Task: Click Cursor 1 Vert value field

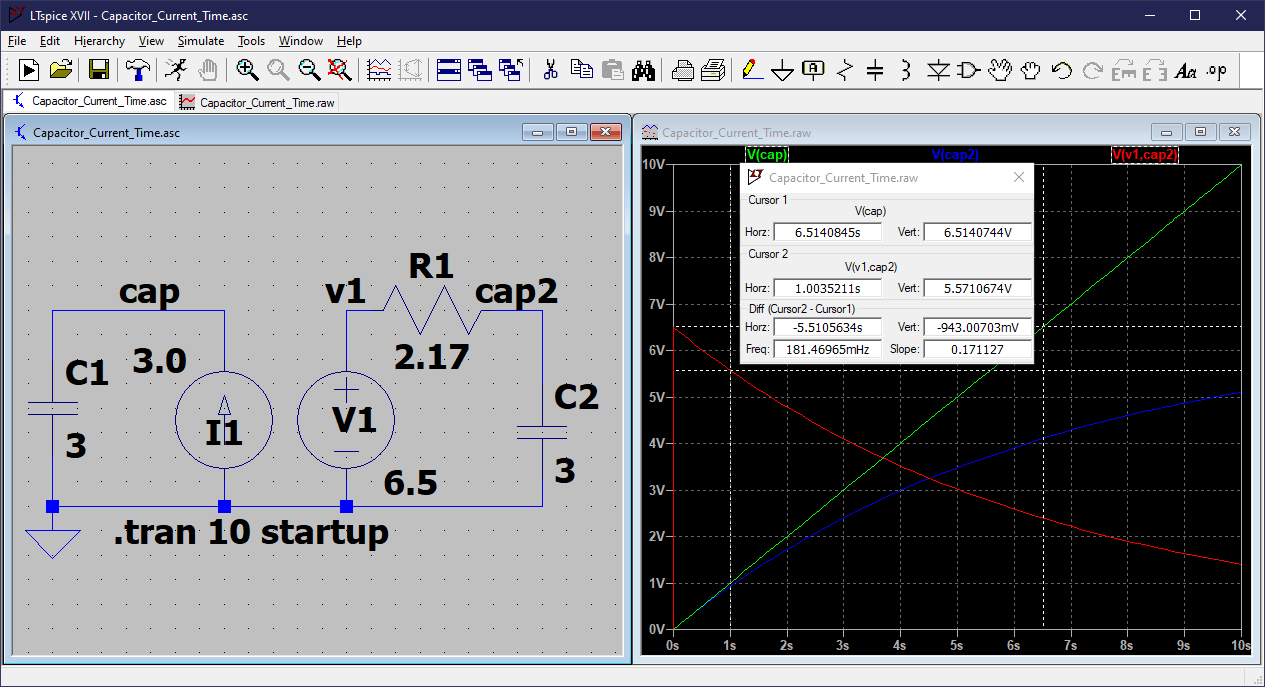Action: point(976,232)
